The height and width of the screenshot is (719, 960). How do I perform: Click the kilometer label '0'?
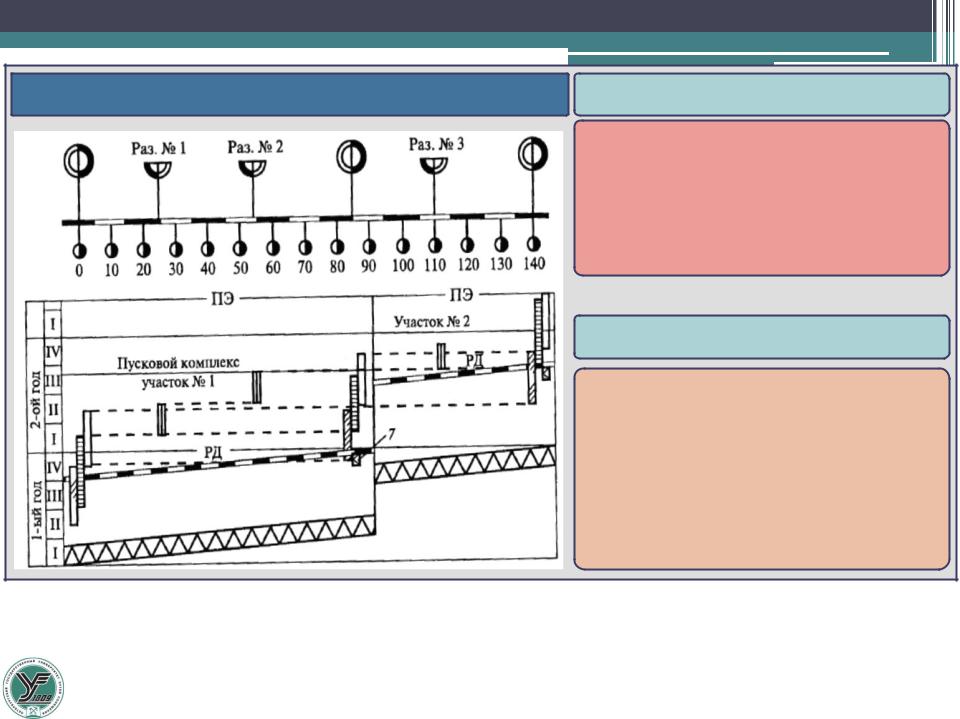79,270
